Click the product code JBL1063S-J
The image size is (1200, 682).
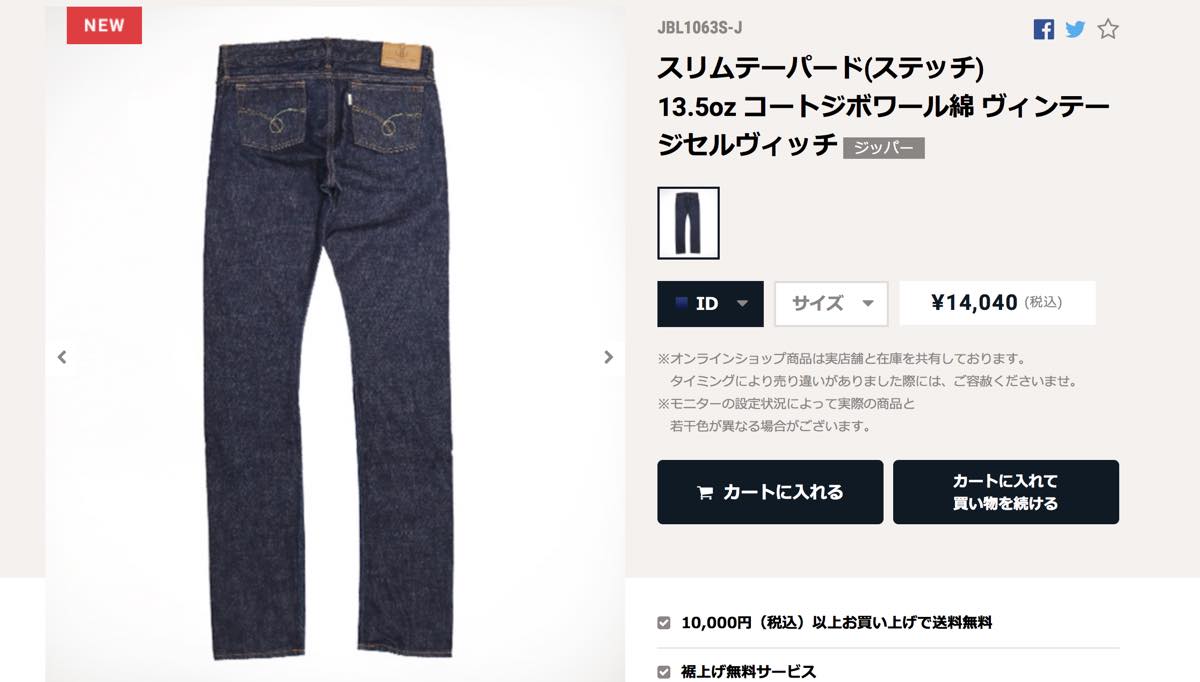(700, 28)
